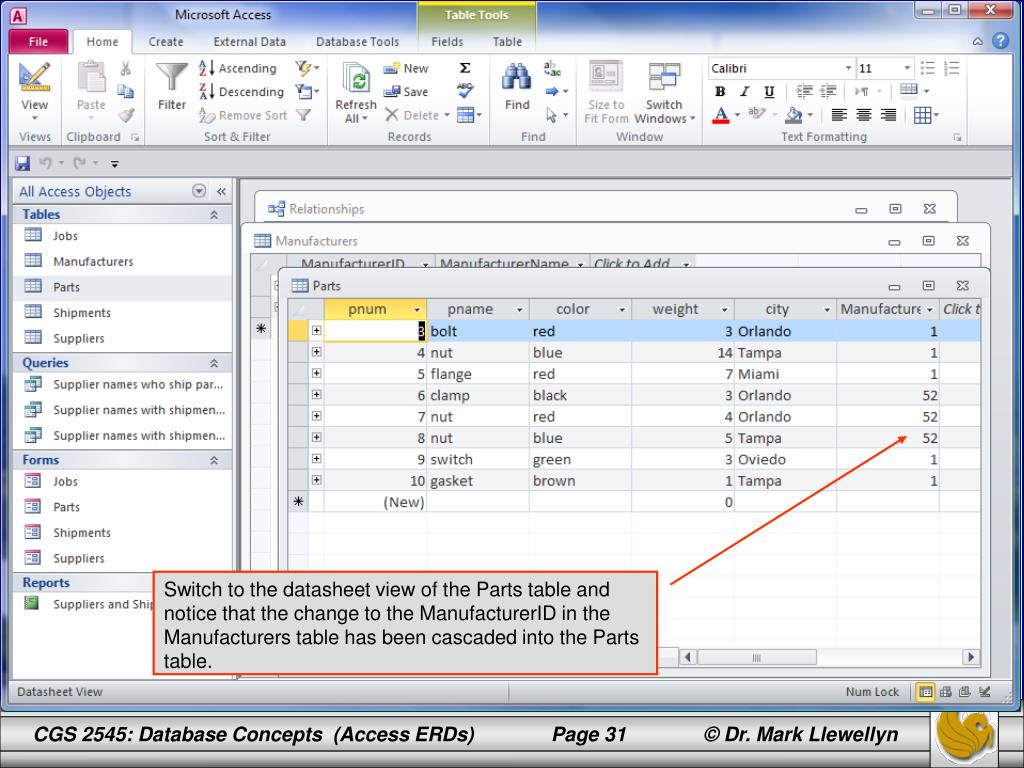This screenshot has width=1024, height=768.
Task: Sort records Descending
Action: click(x=241, y=92)
